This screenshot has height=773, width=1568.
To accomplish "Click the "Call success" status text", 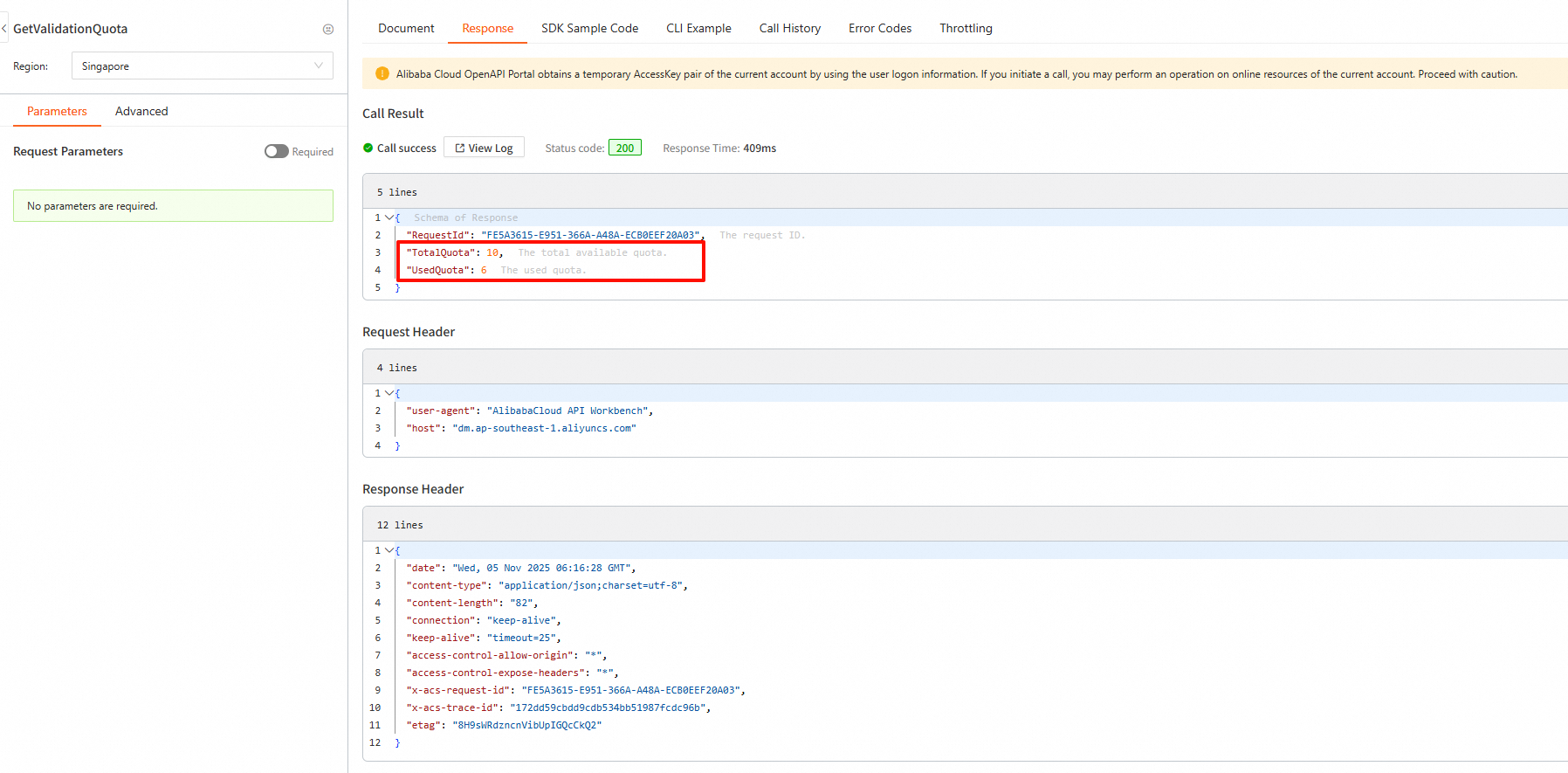I will [407, 148].
